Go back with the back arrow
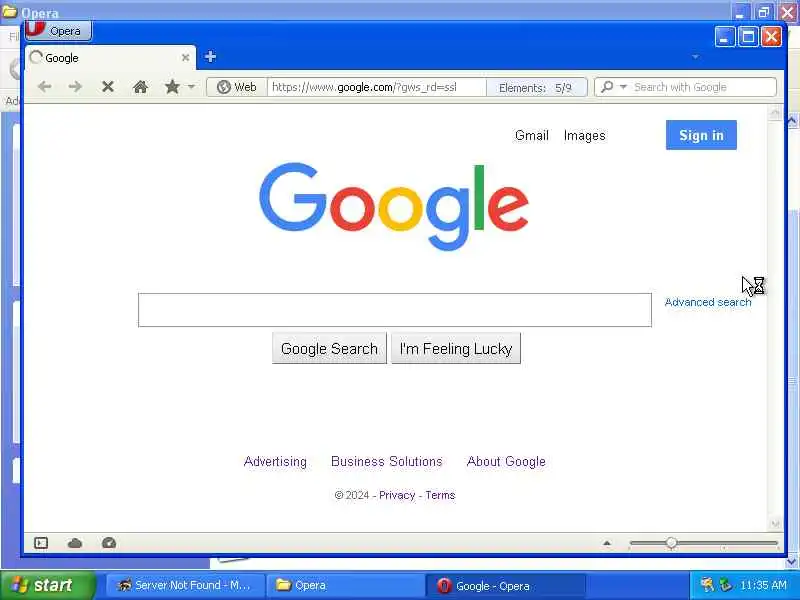Viewport: 800px width, 600px height. (x=45, y=87)
